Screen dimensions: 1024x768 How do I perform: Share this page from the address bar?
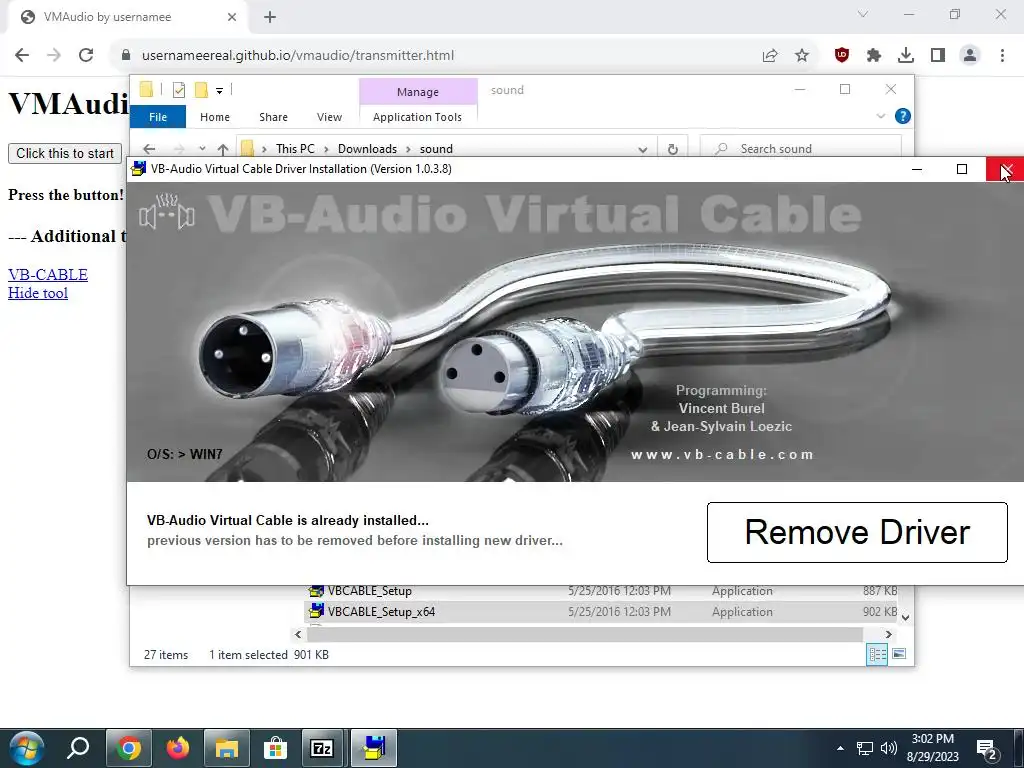click(x=770, y=56)
